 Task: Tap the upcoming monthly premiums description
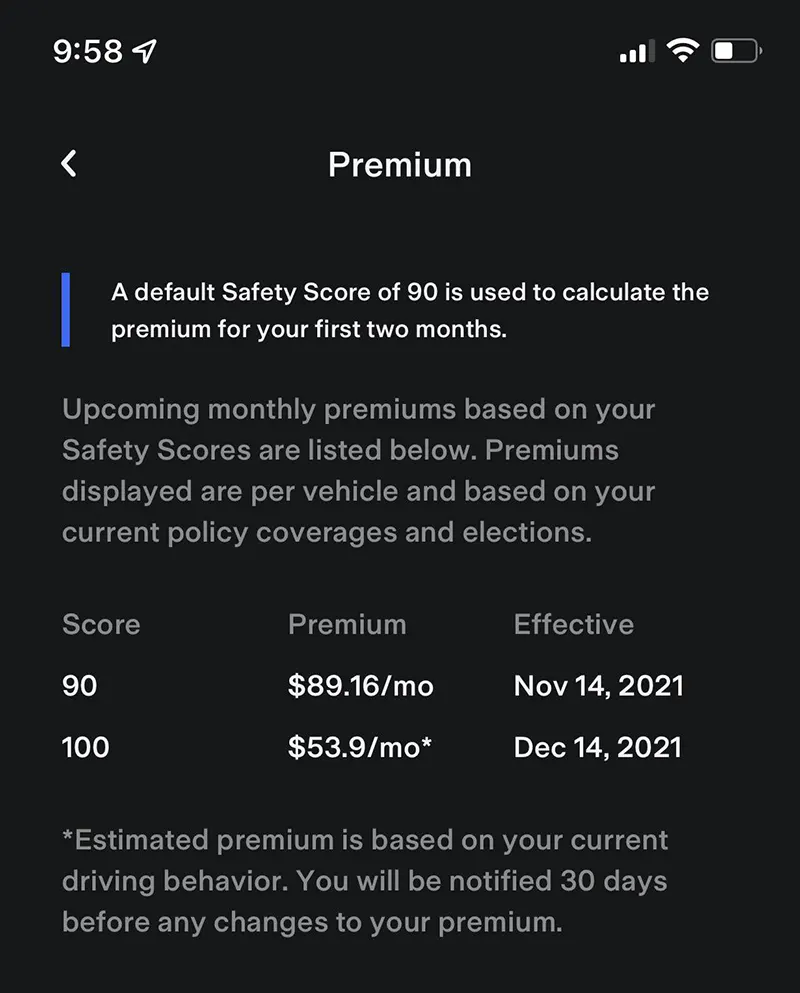360,470
